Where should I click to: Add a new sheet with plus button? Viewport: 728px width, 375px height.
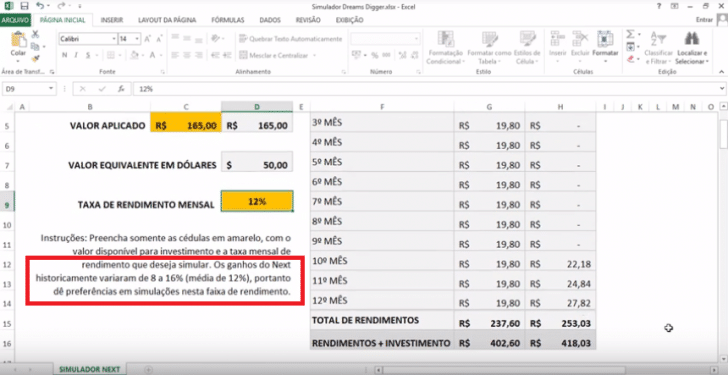coord(148,369)
